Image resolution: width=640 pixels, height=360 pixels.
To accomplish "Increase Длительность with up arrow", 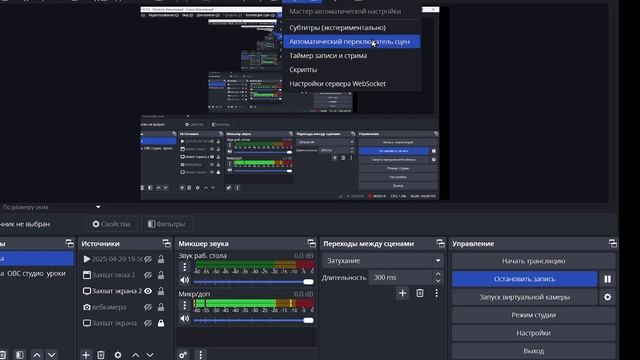I will [438, 274].
